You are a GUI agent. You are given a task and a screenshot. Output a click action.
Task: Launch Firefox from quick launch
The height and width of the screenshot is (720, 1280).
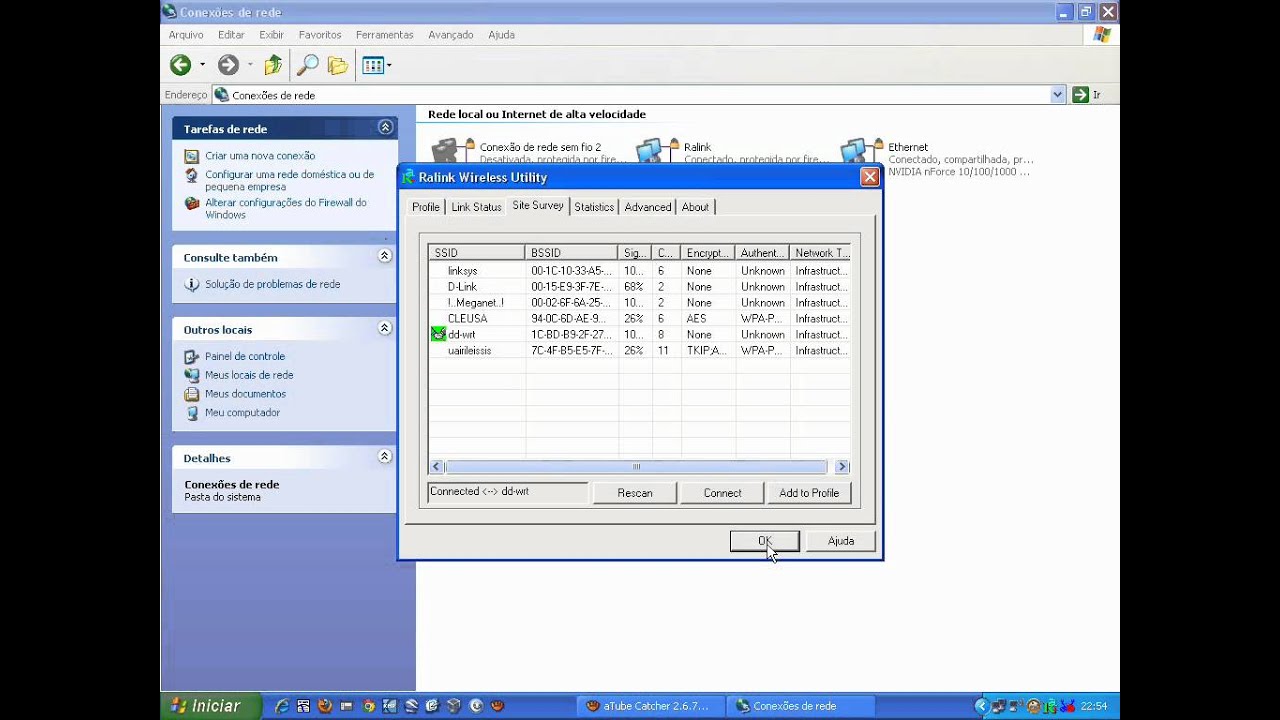[325, 706]
